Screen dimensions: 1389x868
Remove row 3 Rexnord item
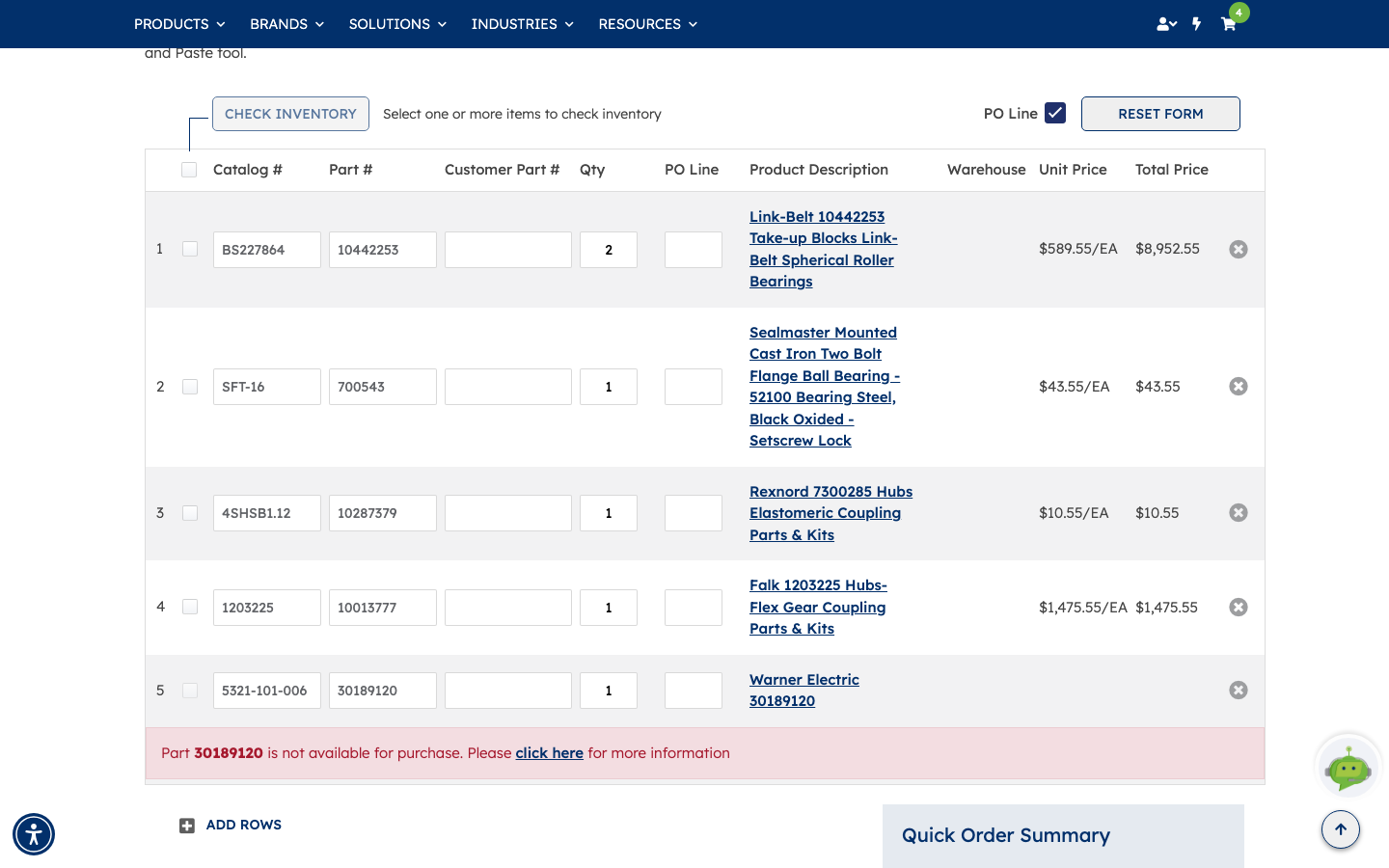click(1239, 513)
